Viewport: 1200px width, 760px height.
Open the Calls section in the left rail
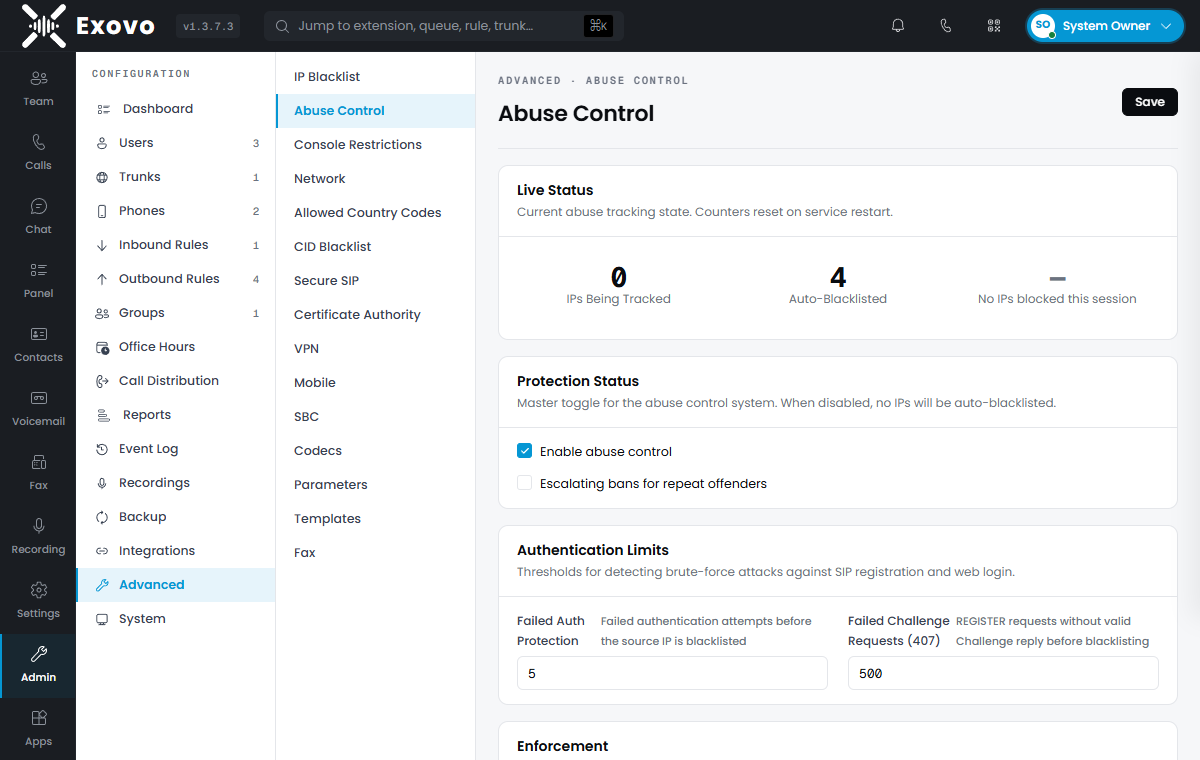38,152
